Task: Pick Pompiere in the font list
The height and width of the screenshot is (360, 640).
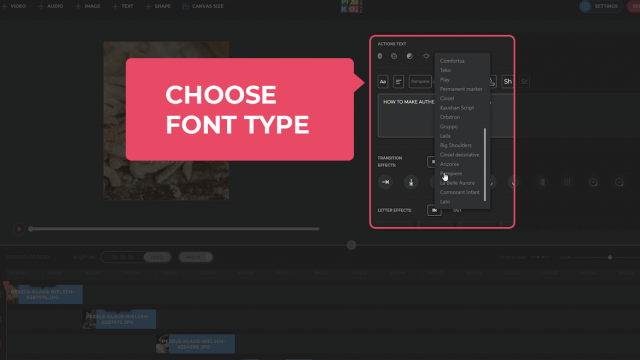Action: tap(451, 173)
